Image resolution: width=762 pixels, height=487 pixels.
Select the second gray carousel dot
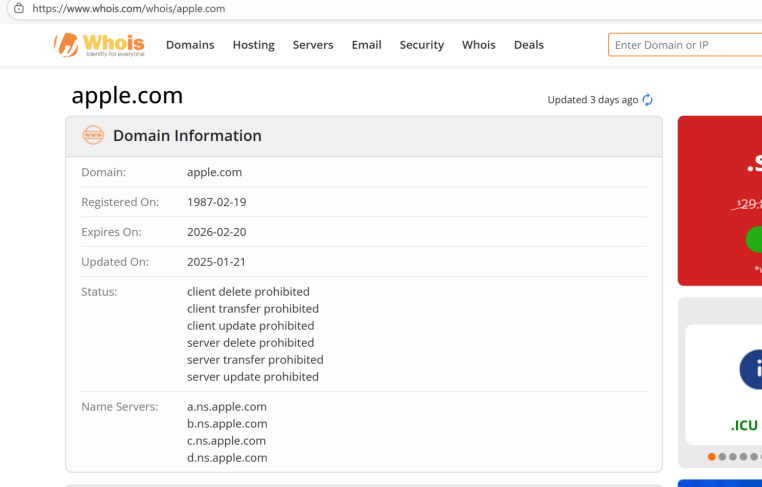(723, 457)
